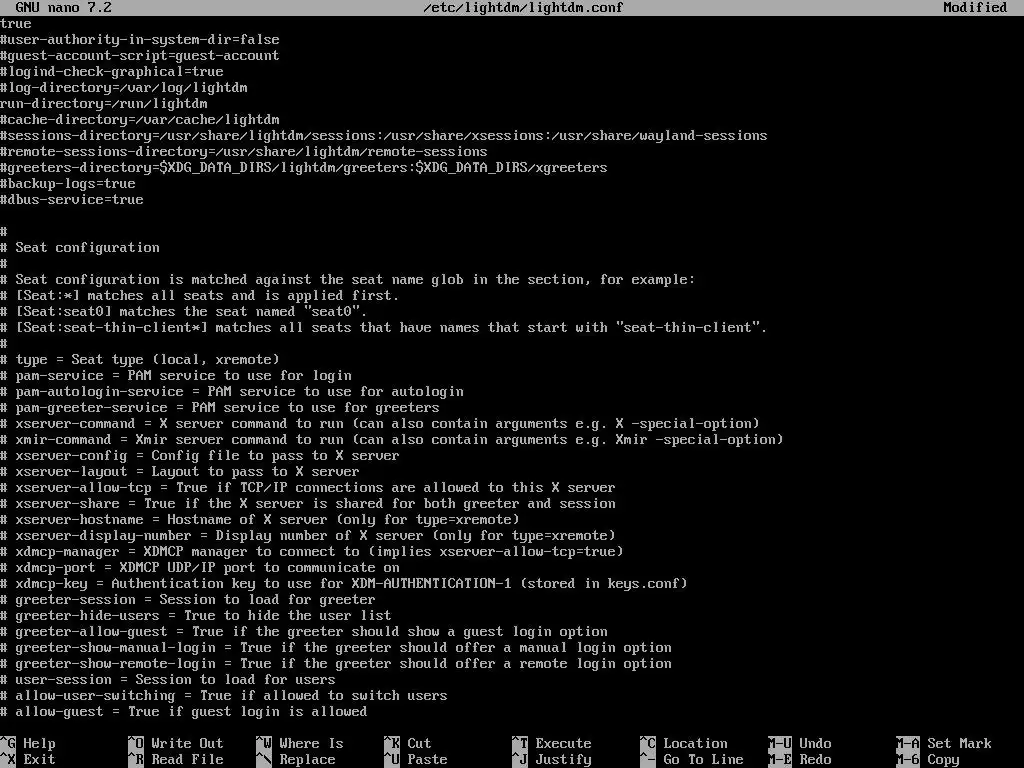This screenshot has width=1024, height=768.
Task: Click the 'xserver-layout = Layout to pass' line
Action: [180, 472]
